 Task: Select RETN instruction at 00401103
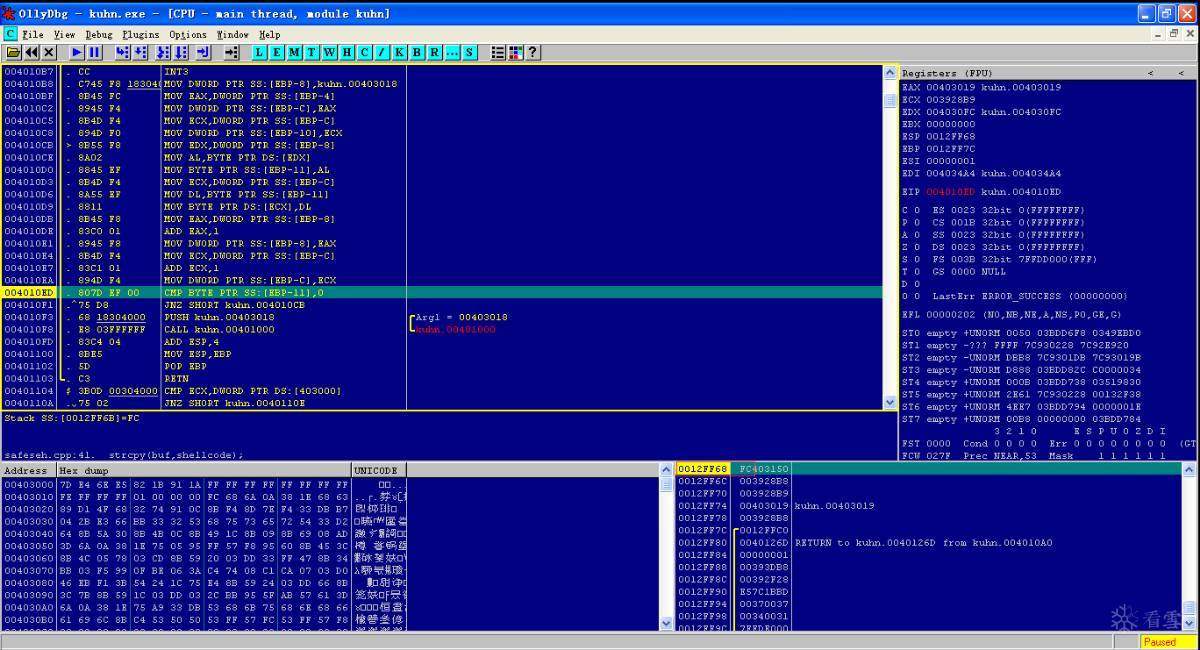[x=441, y=378]
